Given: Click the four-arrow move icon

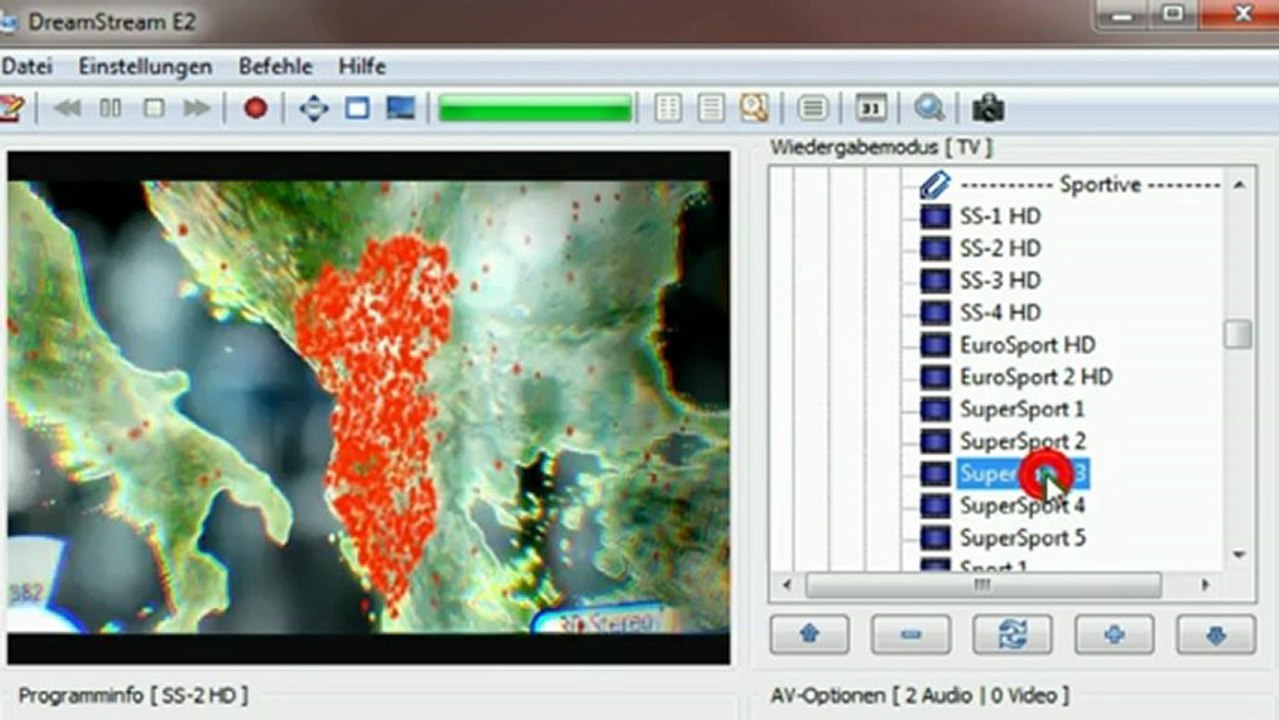Looking at the screenshot, I should (x=314, y=108).
